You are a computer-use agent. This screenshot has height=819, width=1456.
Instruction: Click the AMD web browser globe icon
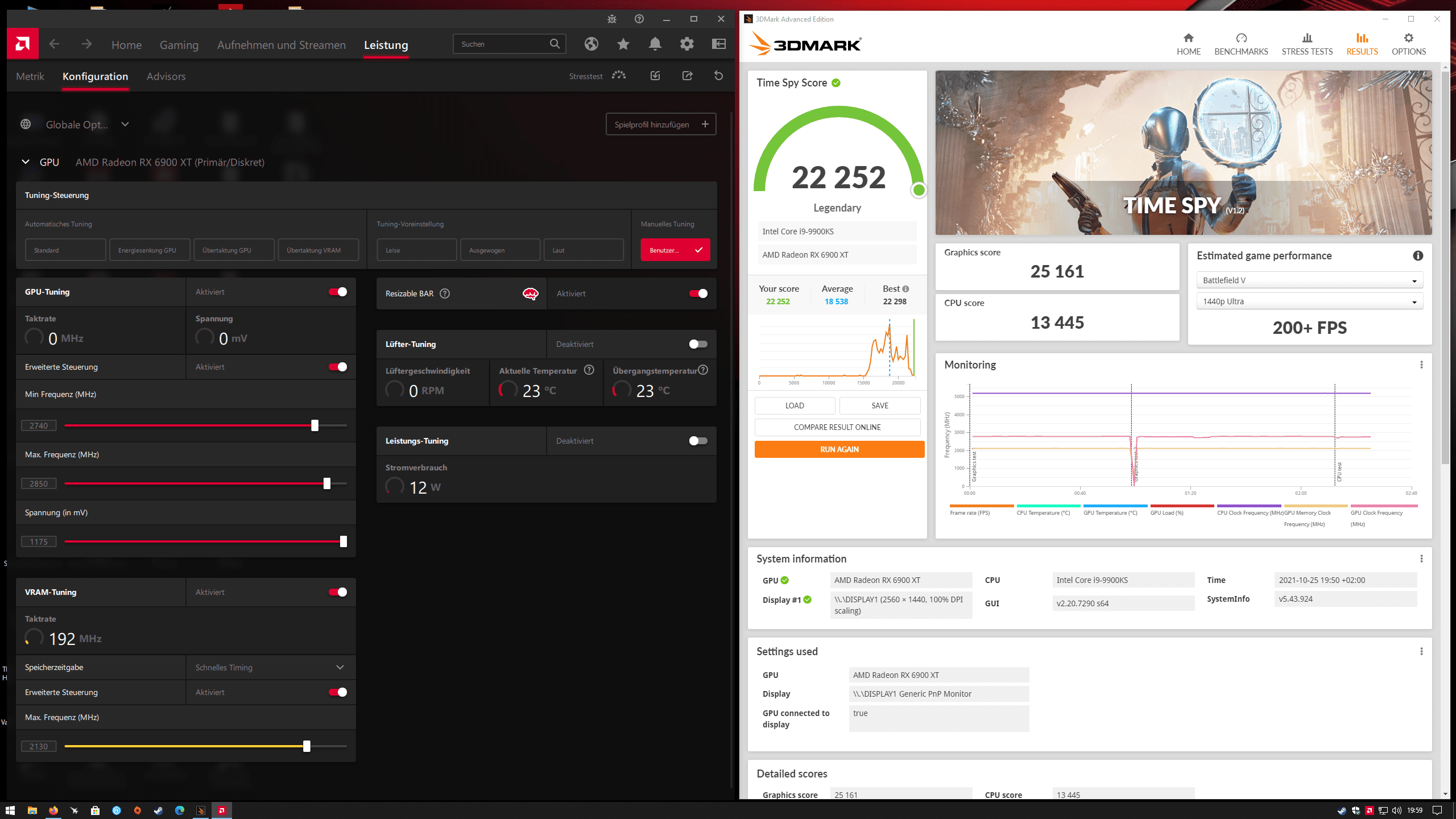(591, 44)
